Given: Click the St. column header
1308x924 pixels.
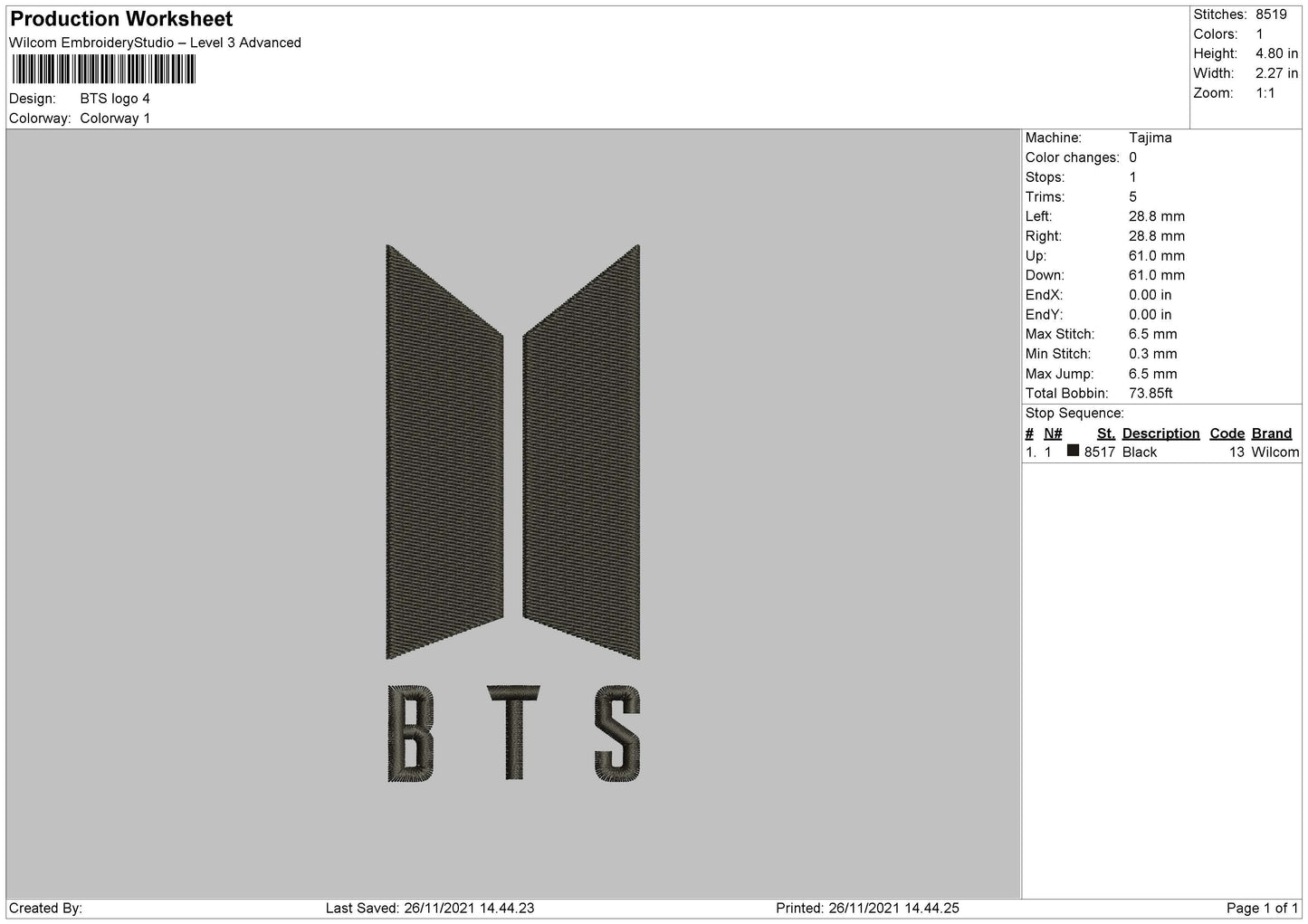Looking at the screenshot, I should [1105, 433].
